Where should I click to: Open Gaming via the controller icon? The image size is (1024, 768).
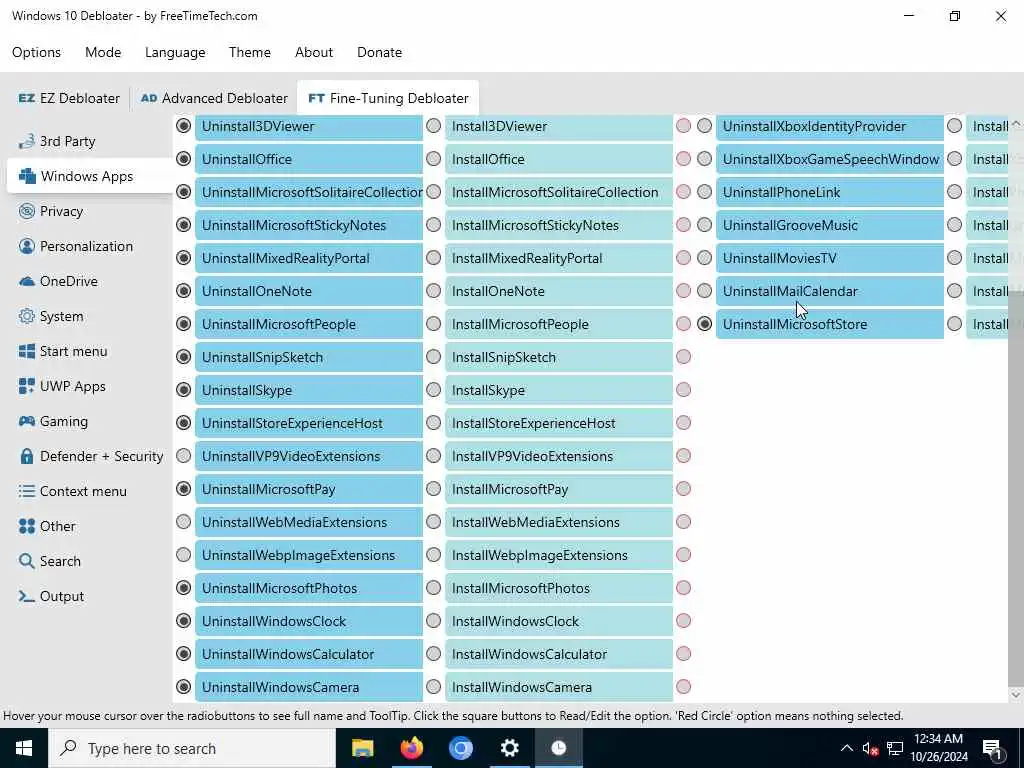27,421
